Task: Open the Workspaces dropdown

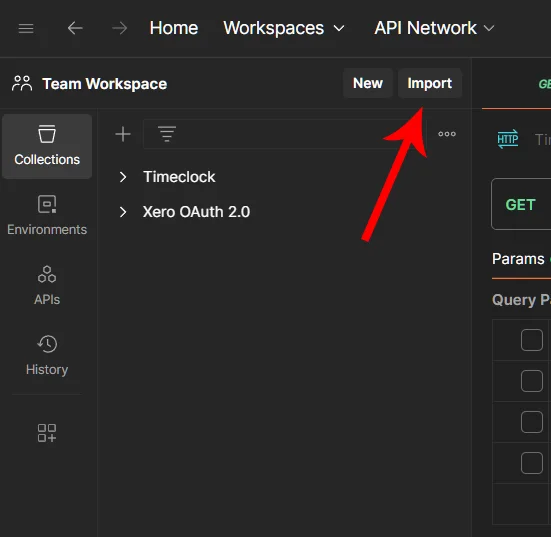Action: point(284,28)
